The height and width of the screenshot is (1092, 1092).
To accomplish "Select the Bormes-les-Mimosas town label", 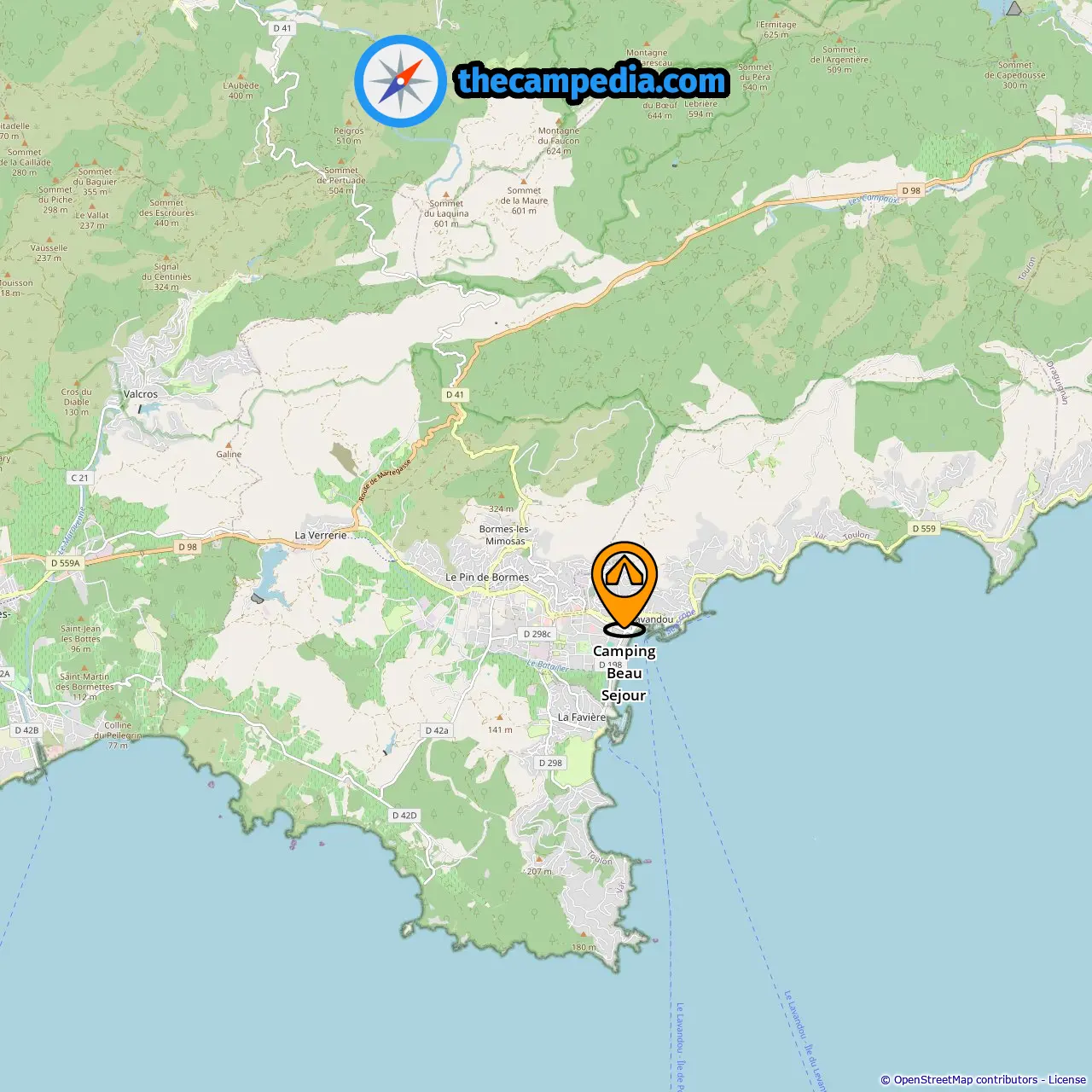I will (x=505, y=535).
